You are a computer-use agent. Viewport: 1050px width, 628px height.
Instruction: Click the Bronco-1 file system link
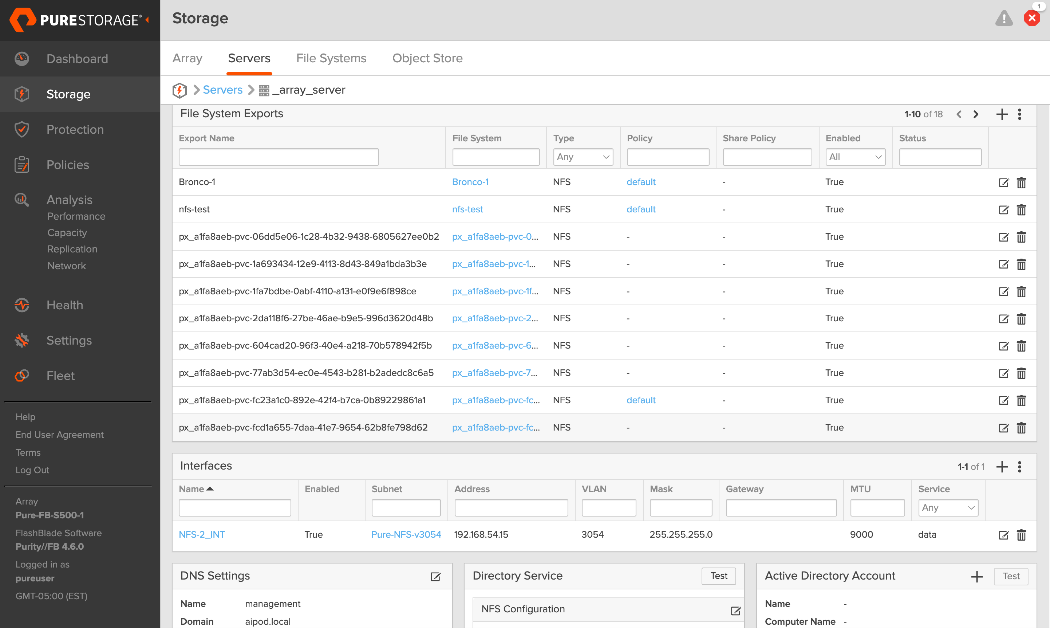(470, 182)
